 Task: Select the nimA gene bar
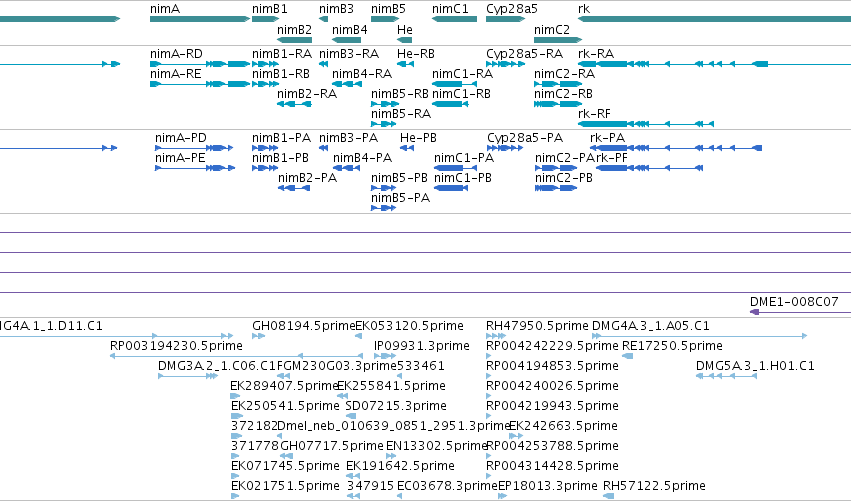[200, 19]
